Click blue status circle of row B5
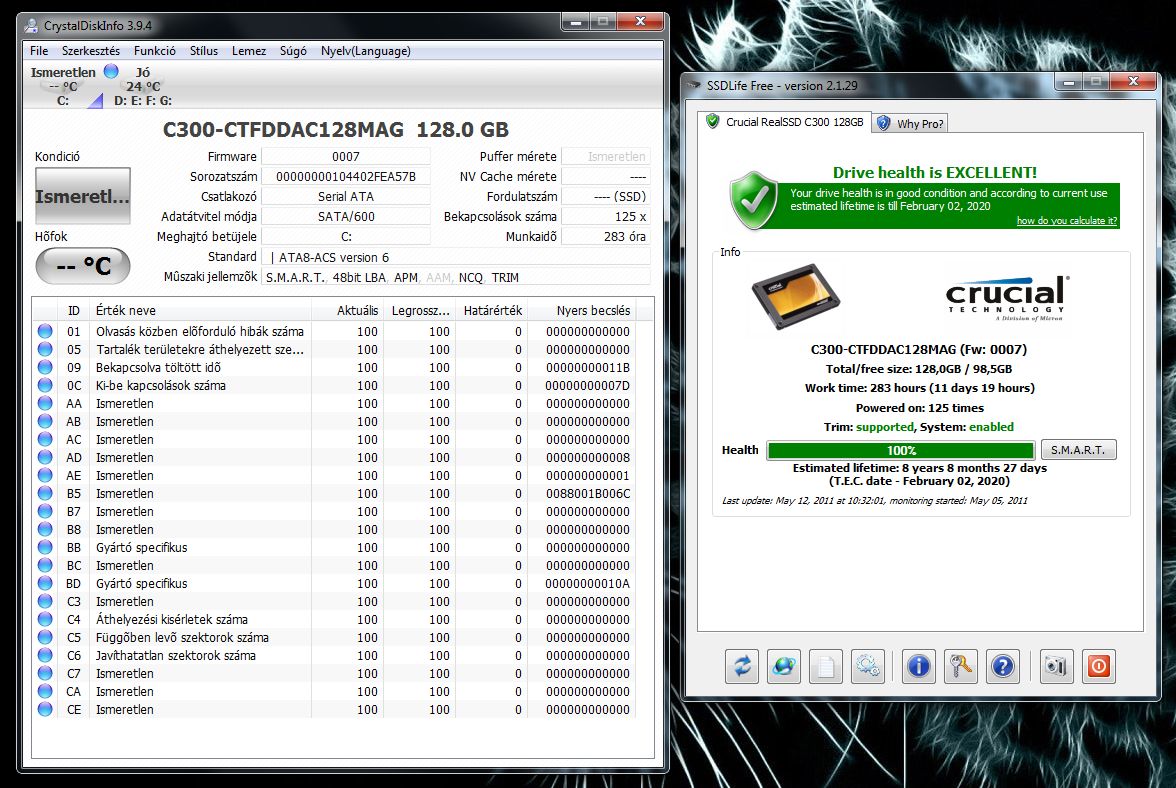1176x788 pixels. 45,493
